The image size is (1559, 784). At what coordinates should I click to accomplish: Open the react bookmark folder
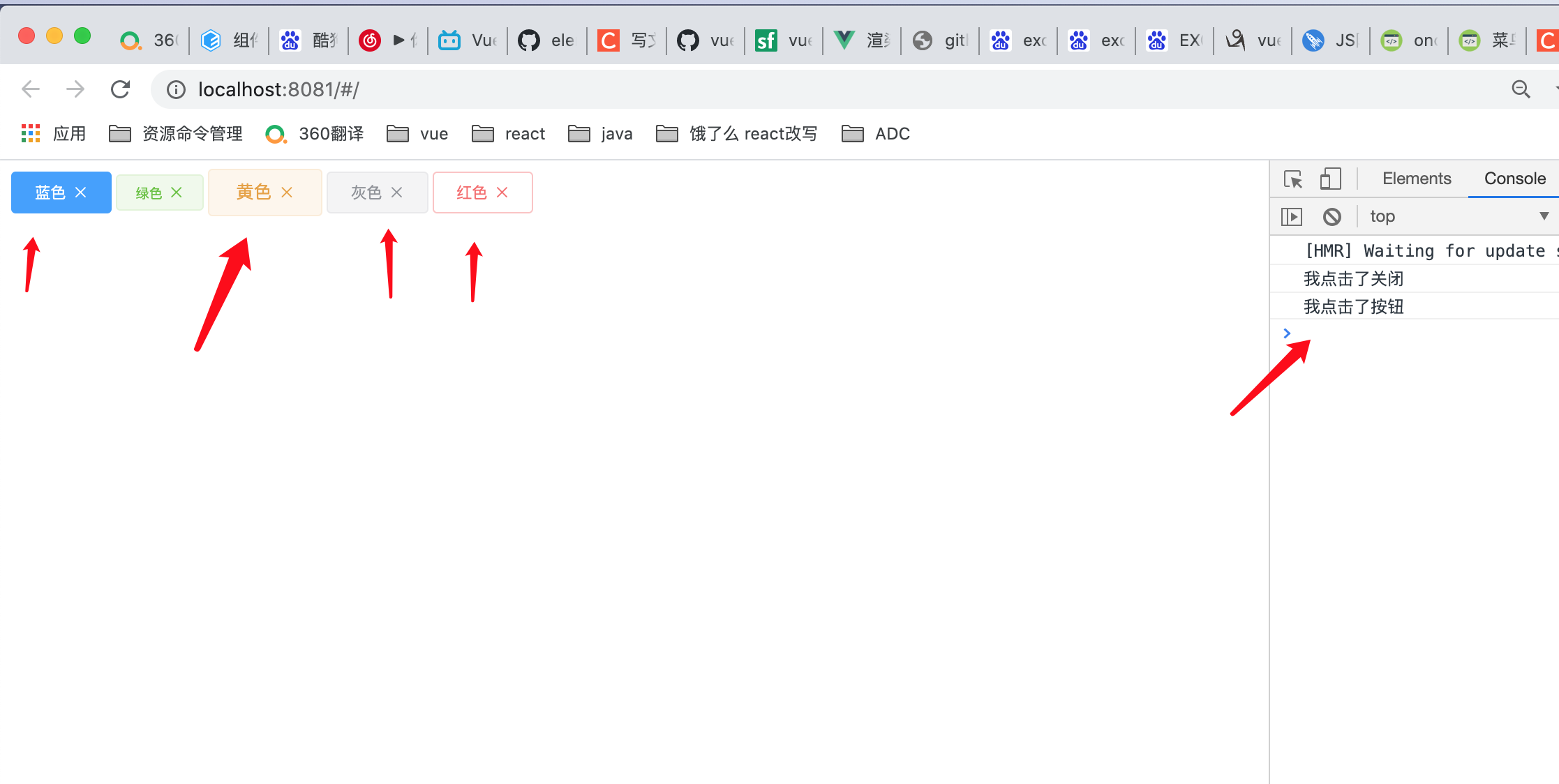509,133
